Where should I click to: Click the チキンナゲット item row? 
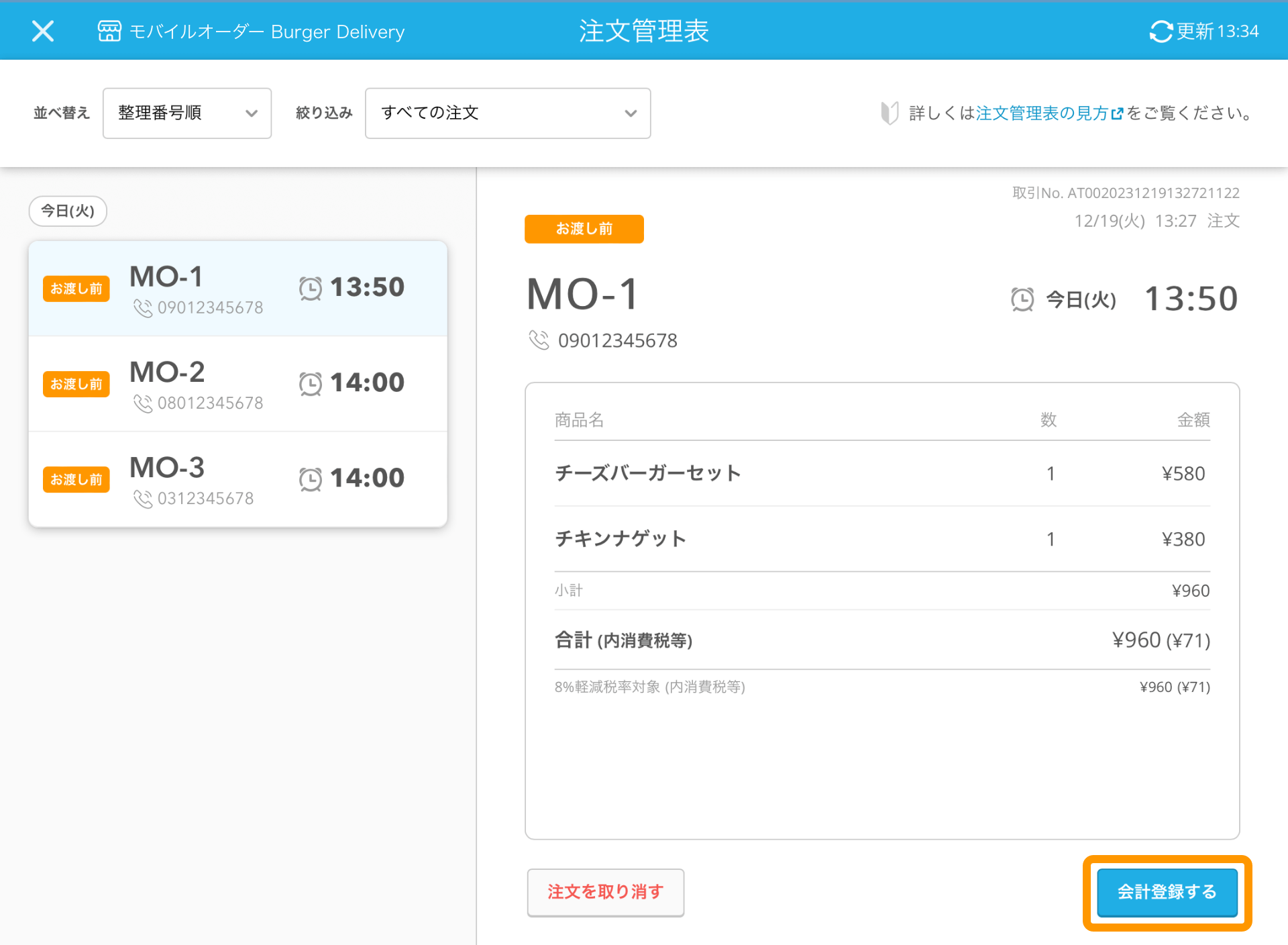pos(882,539)
